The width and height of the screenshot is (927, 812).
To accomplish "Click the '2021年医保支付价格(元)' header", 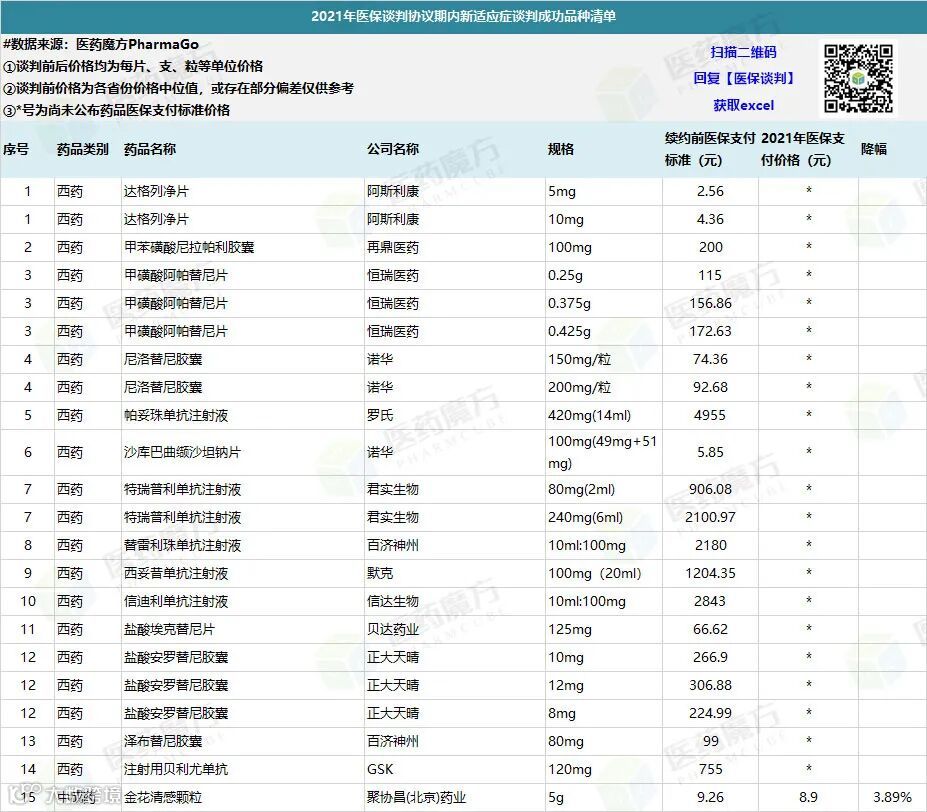I will click(803, 149).
